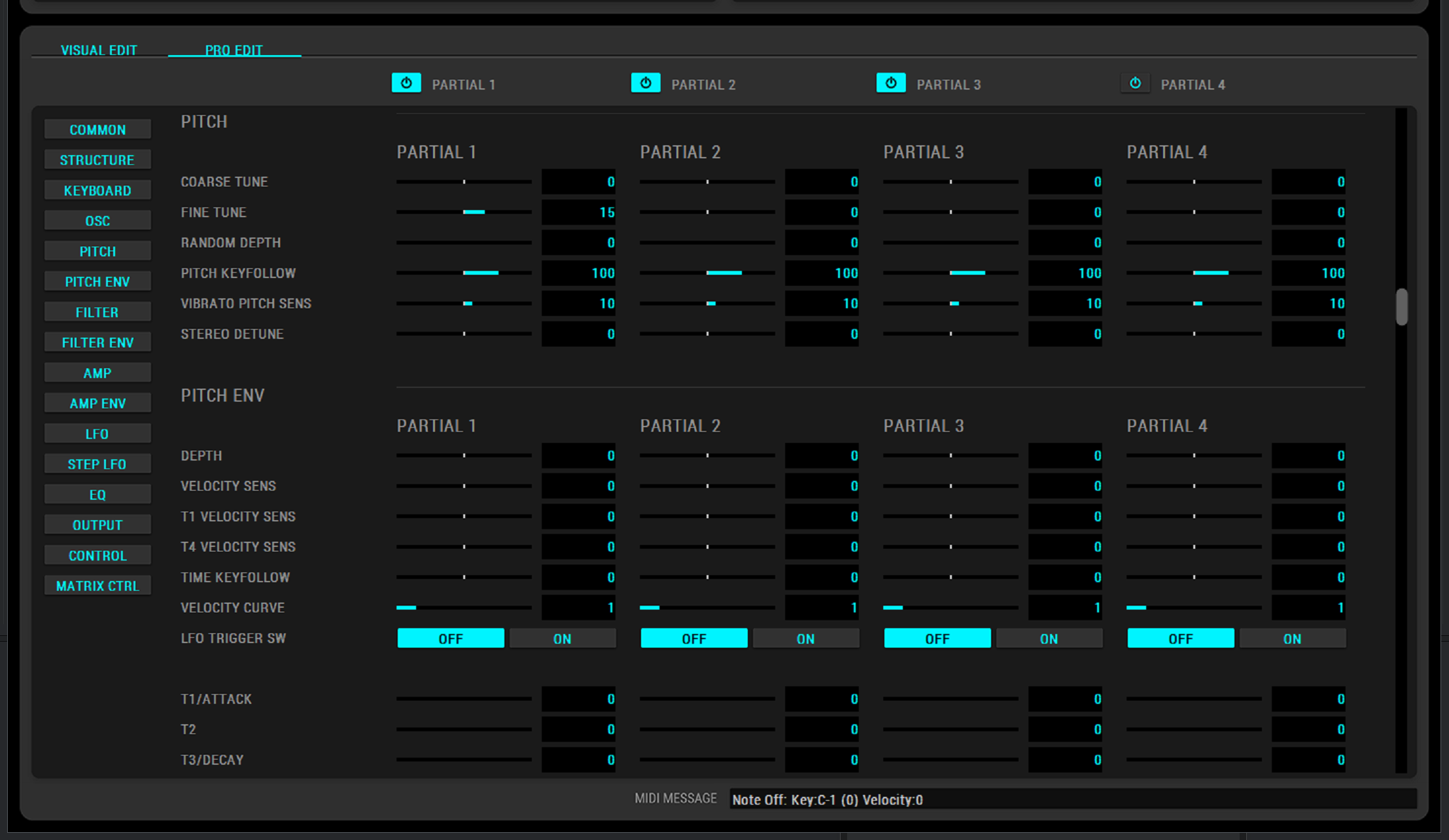Select Matrix Ctrl in the sidebar

97,586
